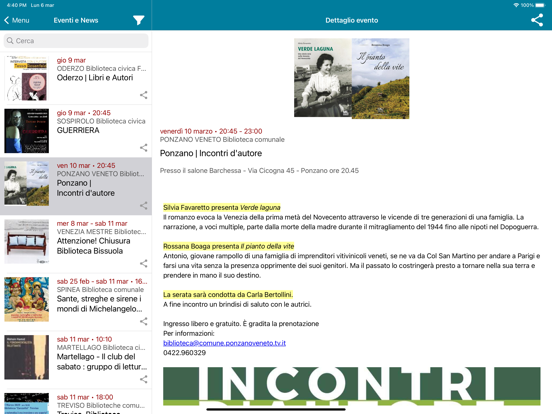This screenshot has width=552, height=414.
Task: Share the Sante, streghe e sirene event
Action: click(x=144, y=321)
